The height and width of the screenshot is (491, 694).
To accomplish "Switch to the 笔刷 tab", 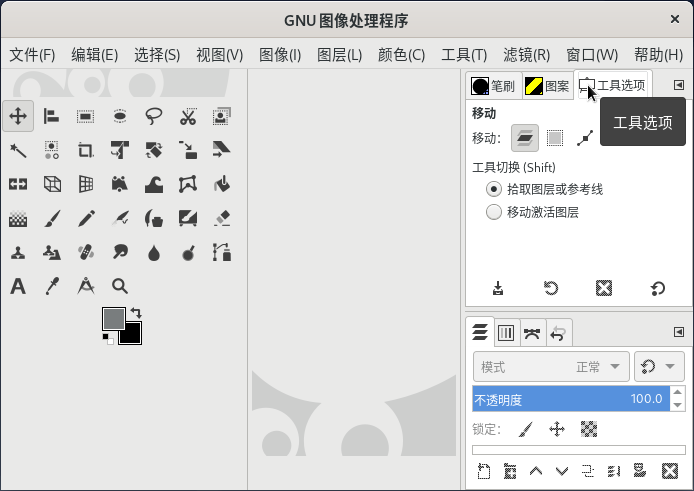I will (x=494, y=86).
